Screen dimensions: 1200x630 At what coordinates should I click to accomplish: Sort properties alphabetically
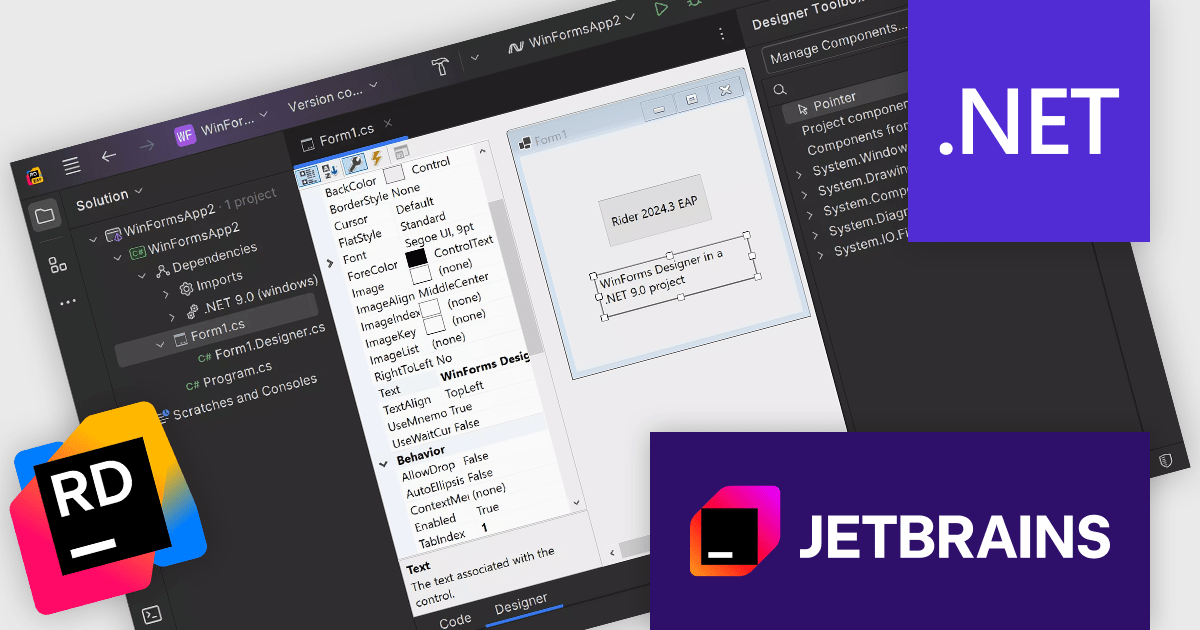point(330,170)
